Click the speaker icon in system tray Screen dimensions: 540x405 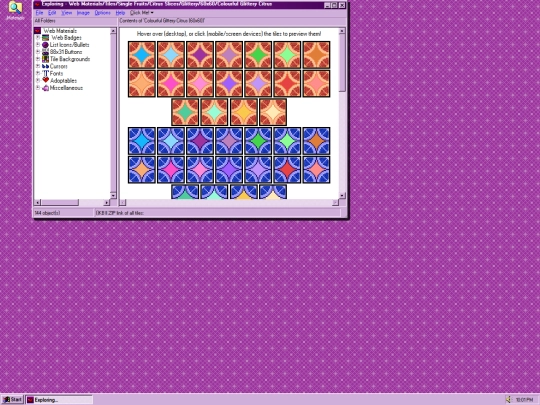(x=509, y=399)
